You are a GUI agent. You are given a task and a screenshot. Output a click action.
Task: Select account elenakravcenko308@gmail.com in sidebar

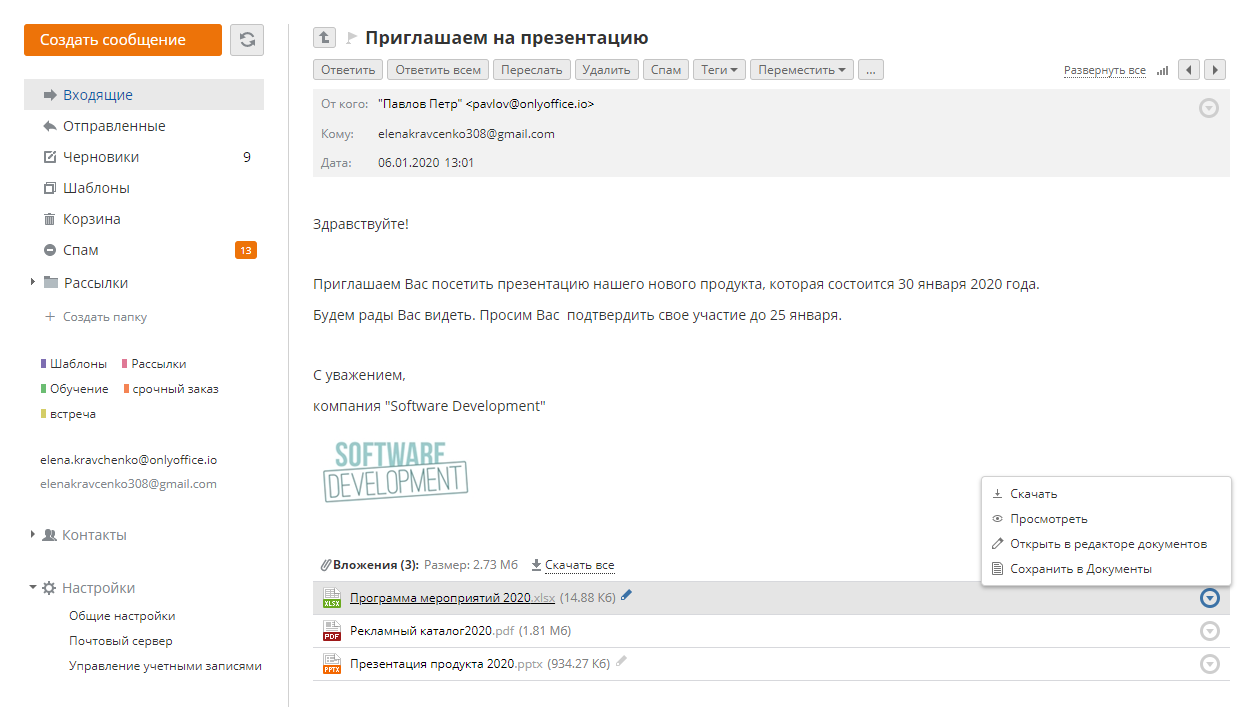[x=128, y=484]
